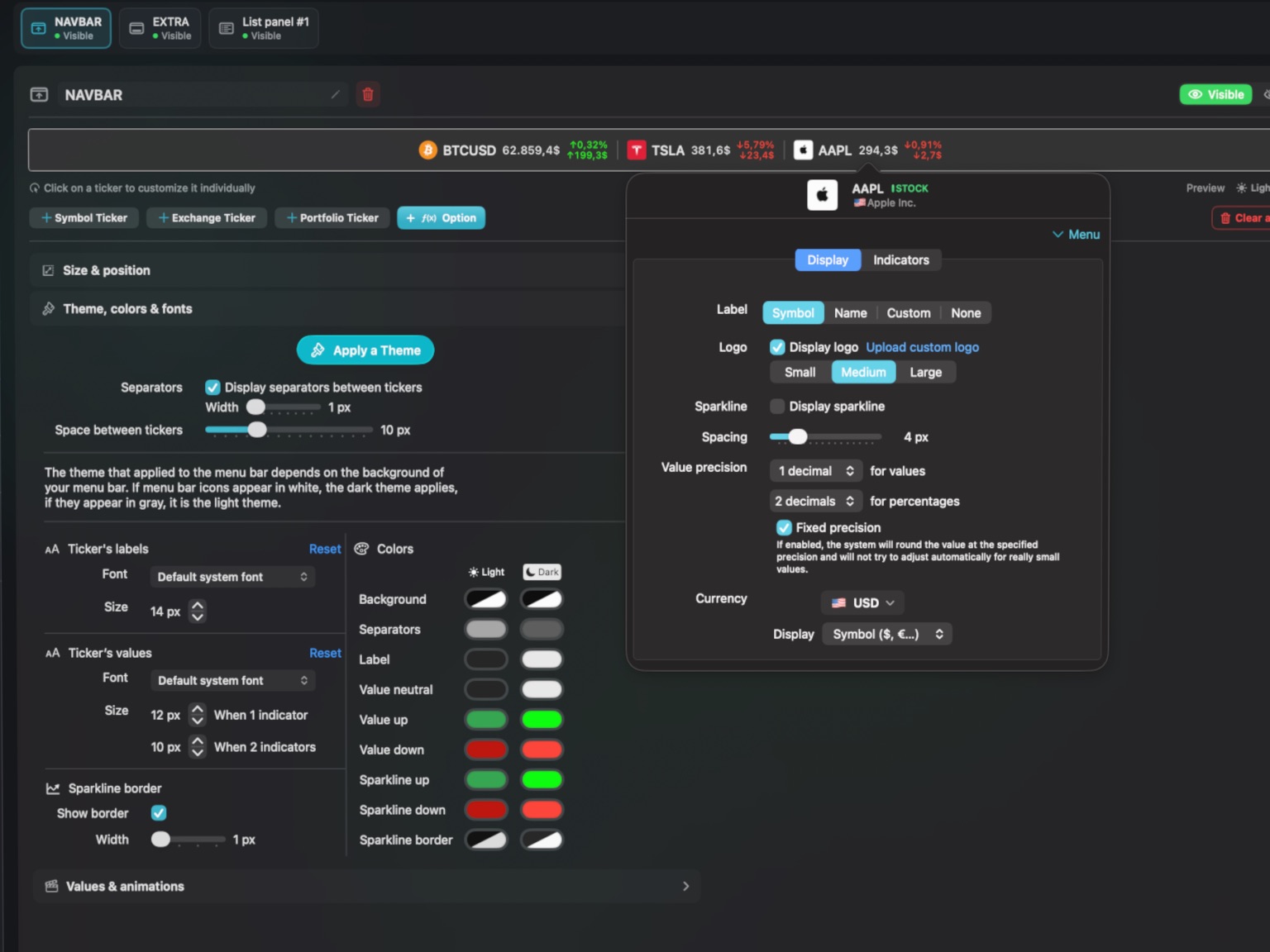The image size is (1270, 952).
Task: Open the Dark swatch for Value up
Action: 542,720
